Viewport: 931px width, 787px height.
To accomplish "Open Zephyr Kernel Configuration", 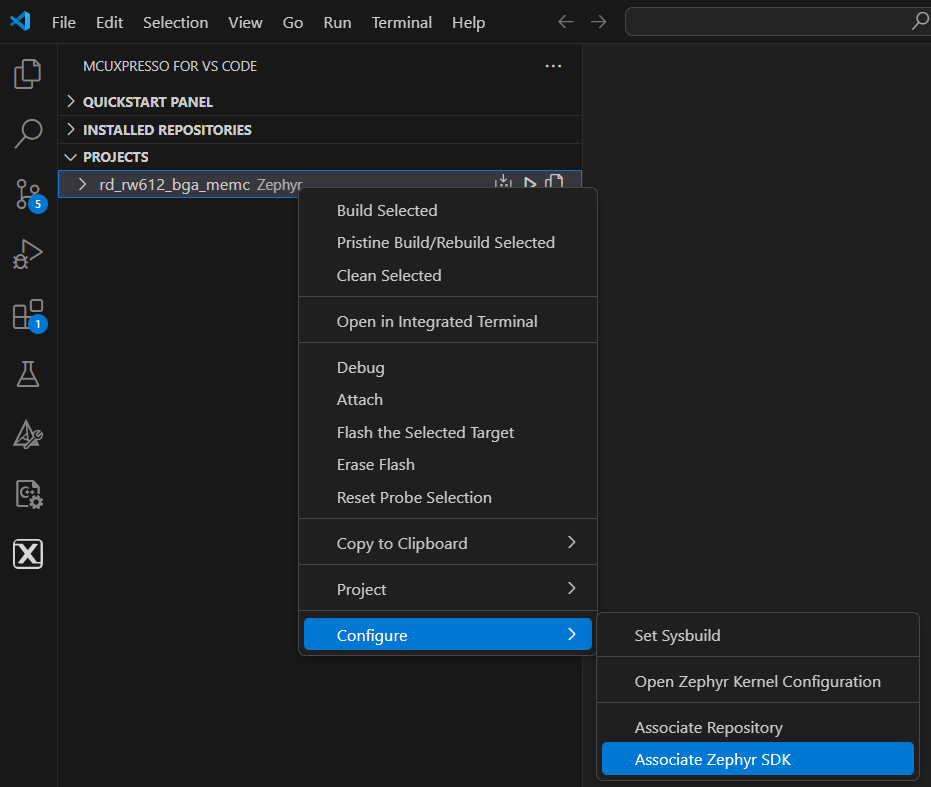I will tap(755, 680).
